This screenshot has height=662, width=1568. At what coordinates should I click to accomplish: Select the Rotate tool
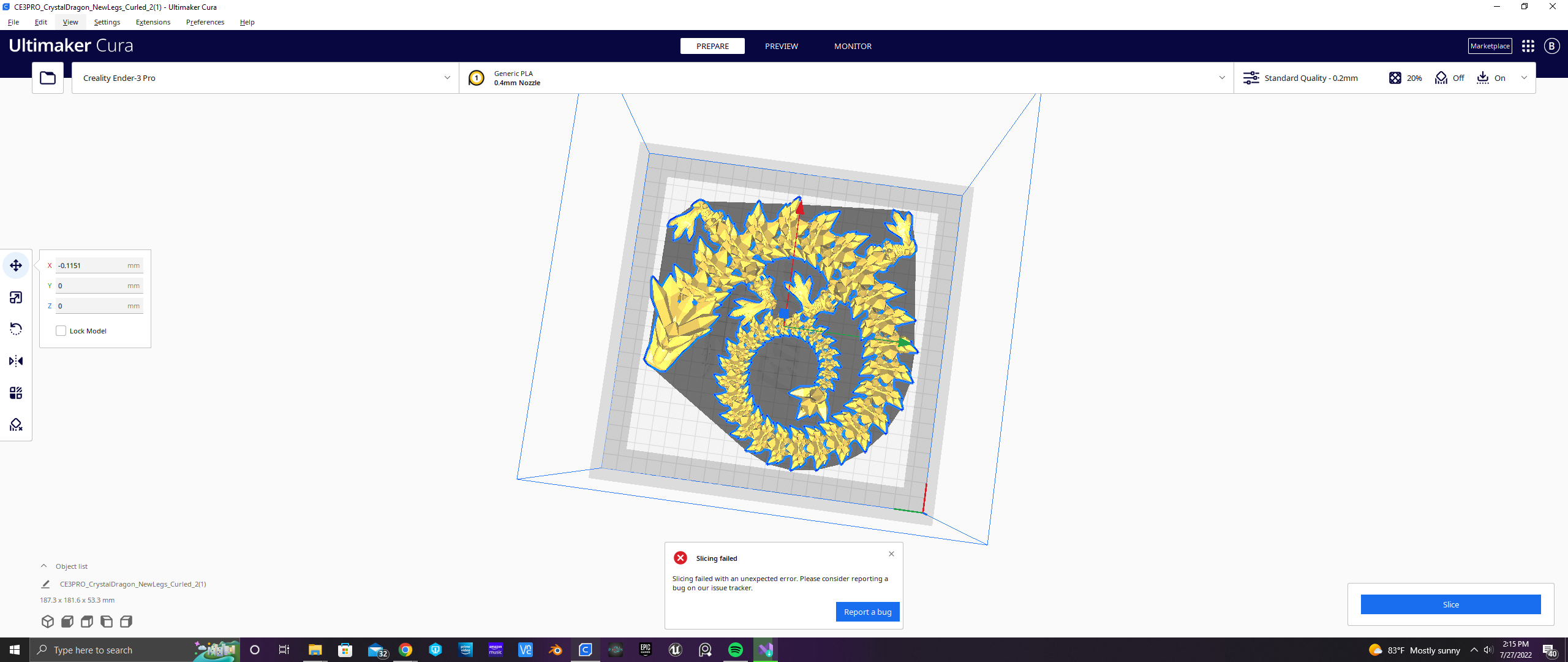[x=15, y=329]
